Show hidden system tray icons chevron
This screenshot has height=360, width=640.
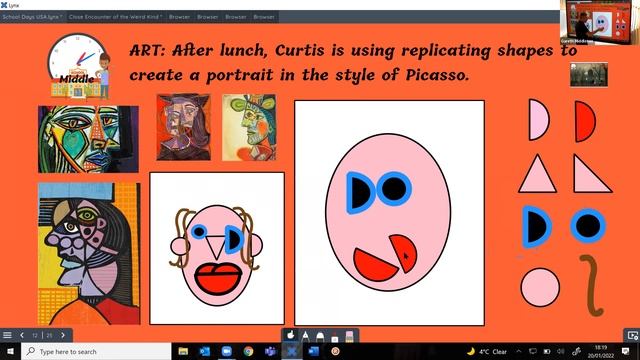coord(518,351)
